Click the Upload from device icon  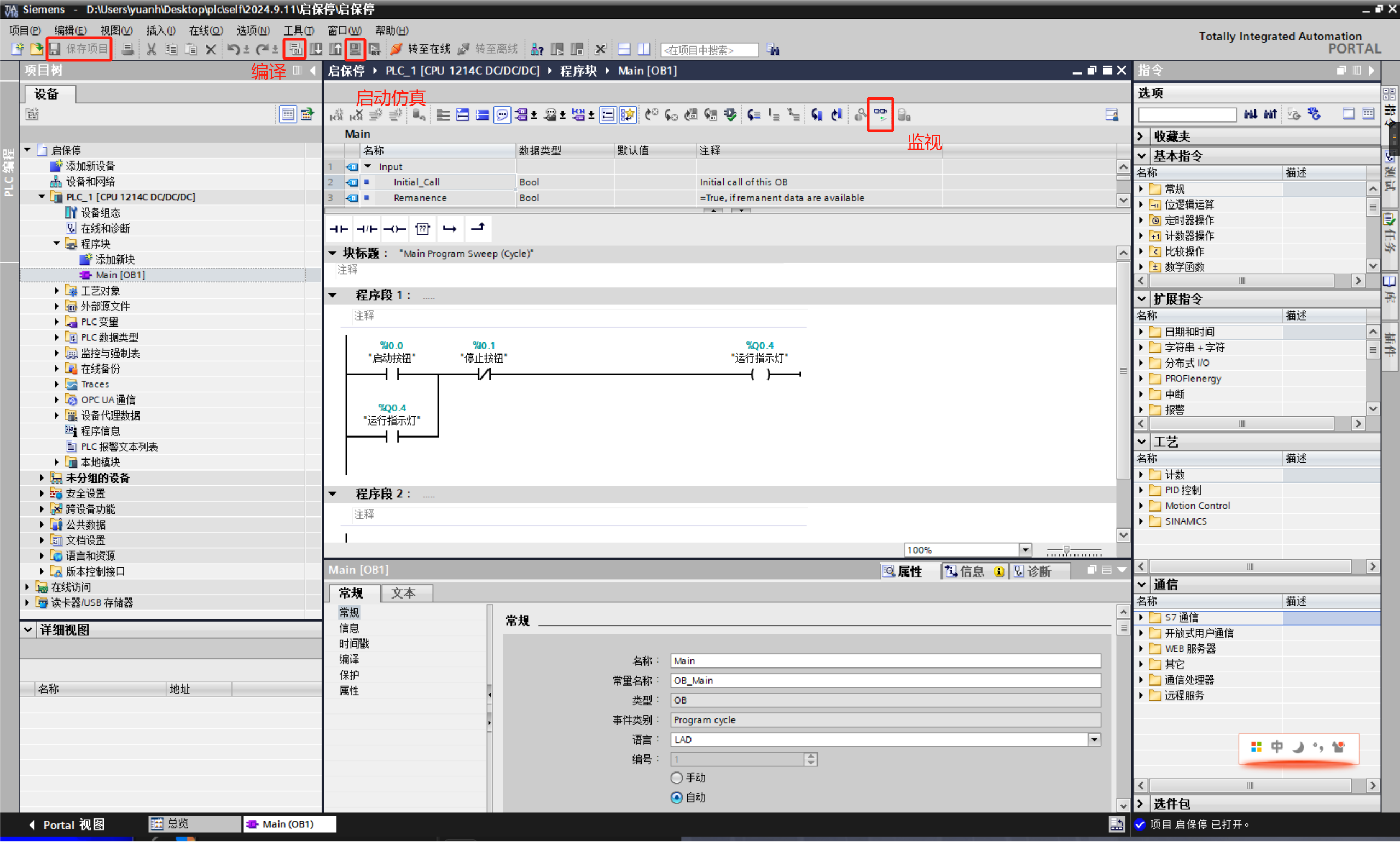[336, 49]
